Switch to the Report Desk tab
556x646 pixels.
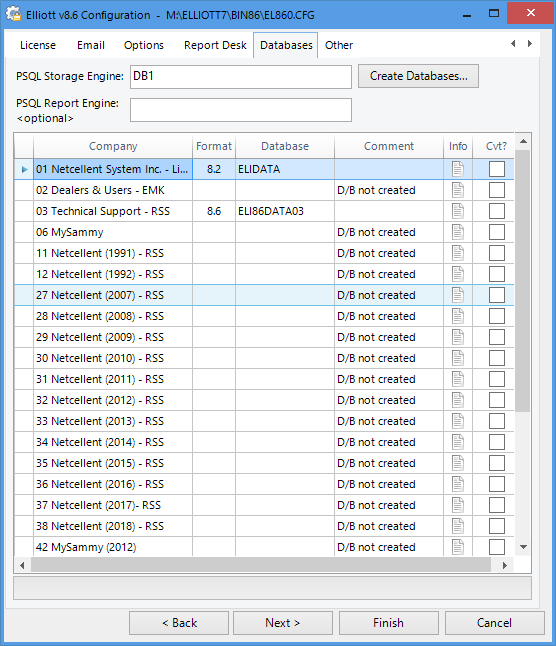click(215, 45)
